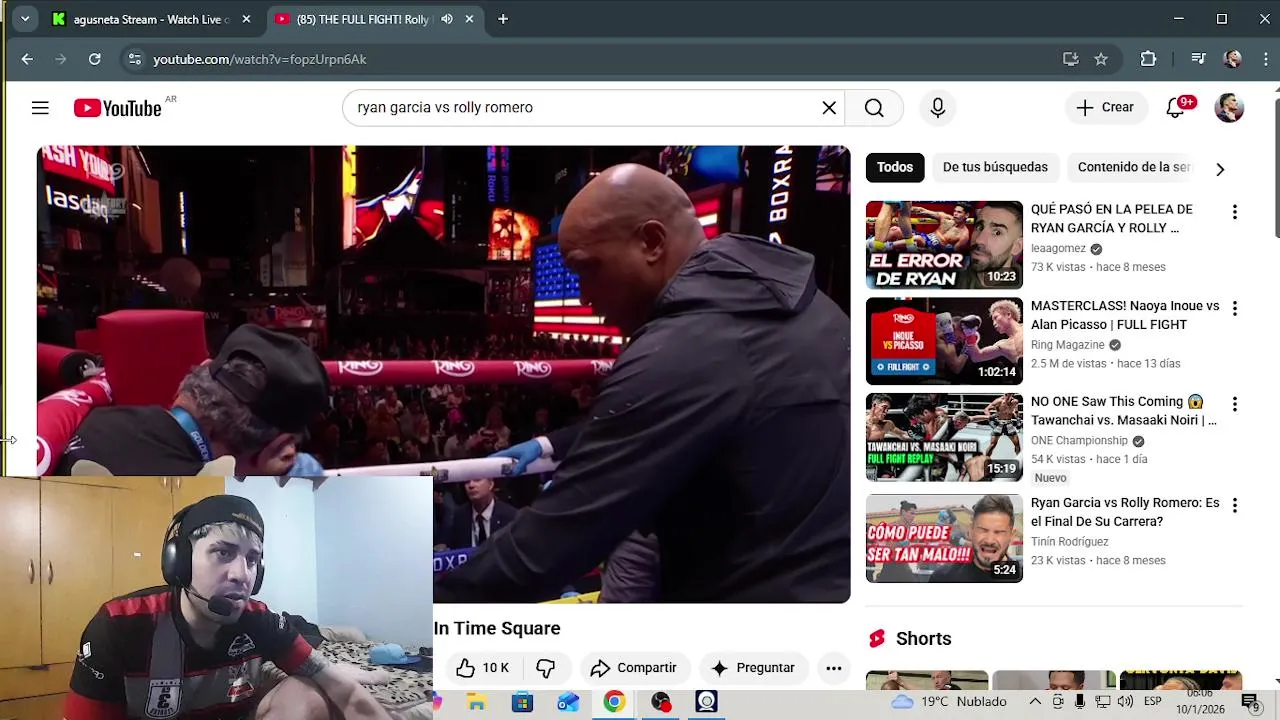Click the Crear button
This screenshot has height=720, width=1280.
click(x=1104, y=108)
